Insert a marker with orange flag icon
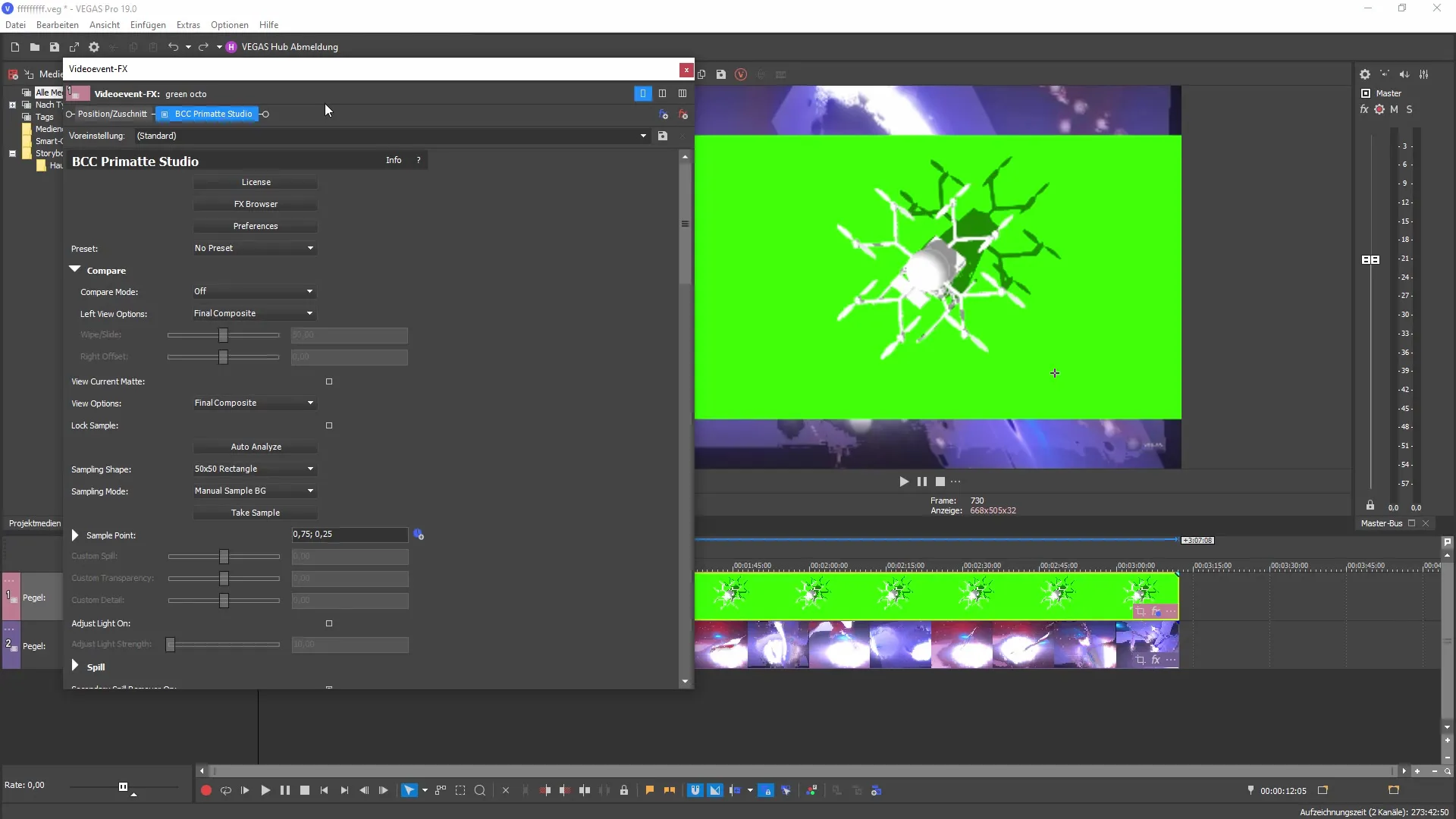 point(650,790)
